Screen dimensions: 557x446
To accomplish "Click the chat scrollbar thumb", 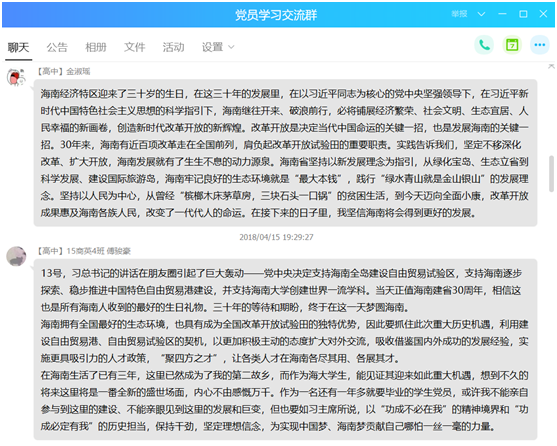I will 551,174.
